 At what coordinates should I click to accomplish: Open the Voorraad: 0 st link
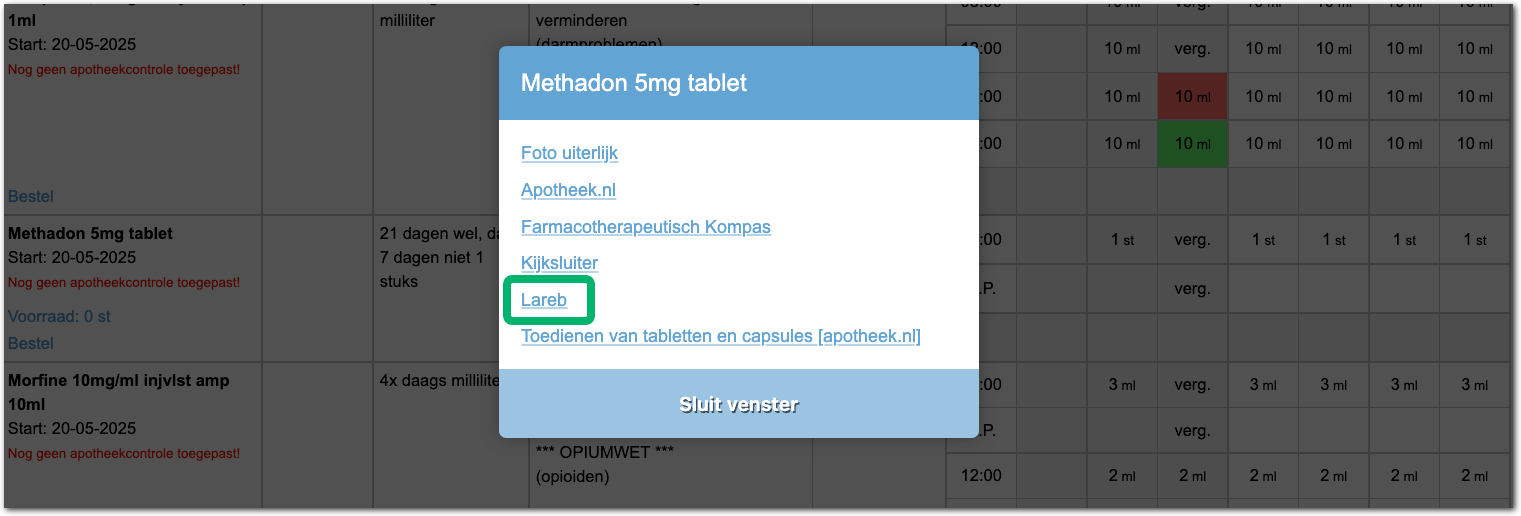click(59, 316)
